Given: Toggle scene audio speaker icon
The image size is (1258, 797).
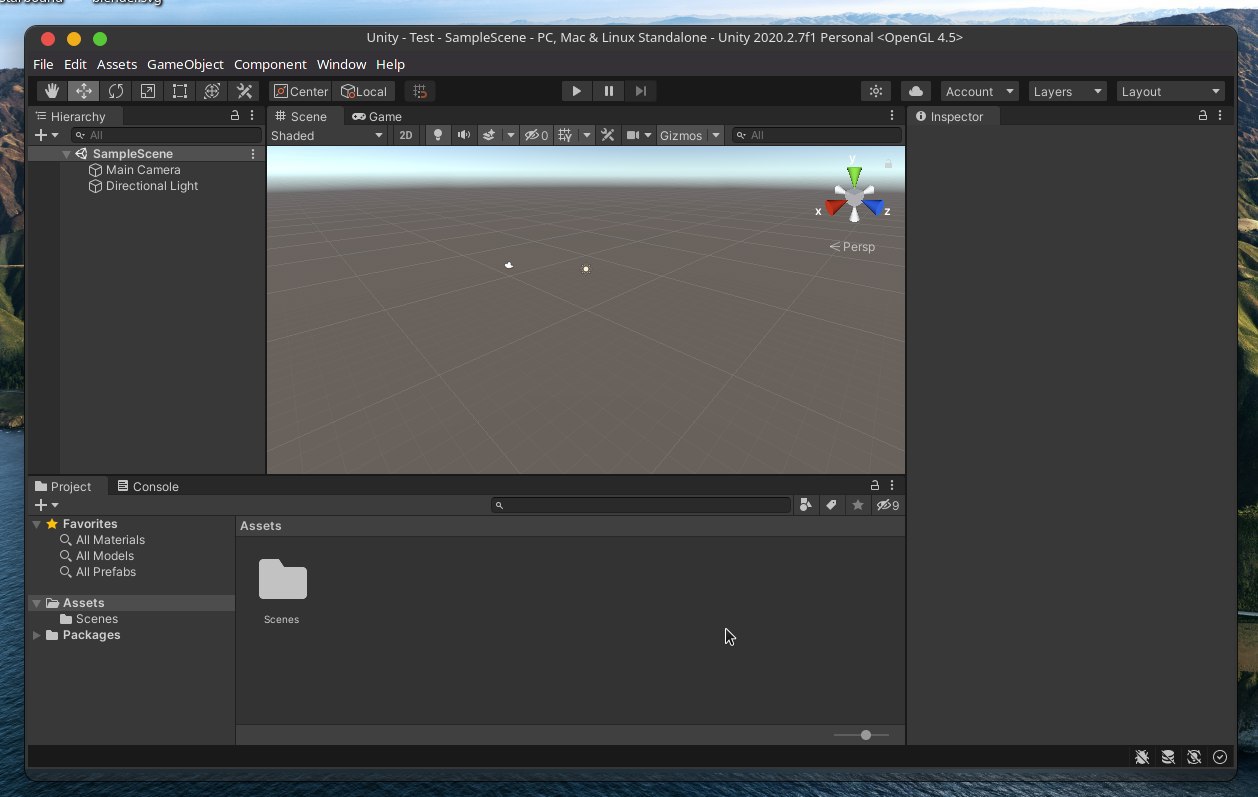Looking at the screenshot, I should 464,135.
